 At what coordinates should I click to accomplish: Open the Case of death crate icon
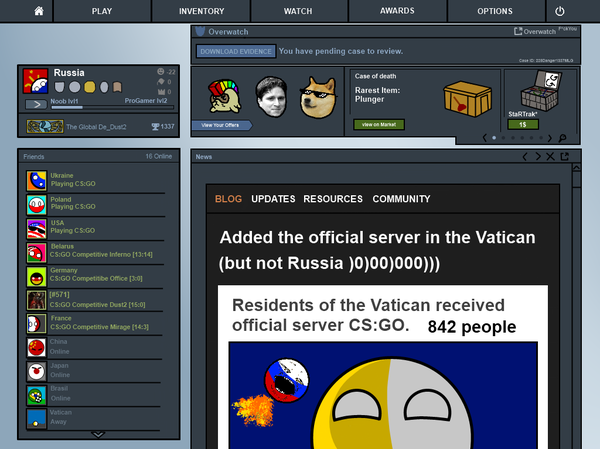(x=468, y=98)
